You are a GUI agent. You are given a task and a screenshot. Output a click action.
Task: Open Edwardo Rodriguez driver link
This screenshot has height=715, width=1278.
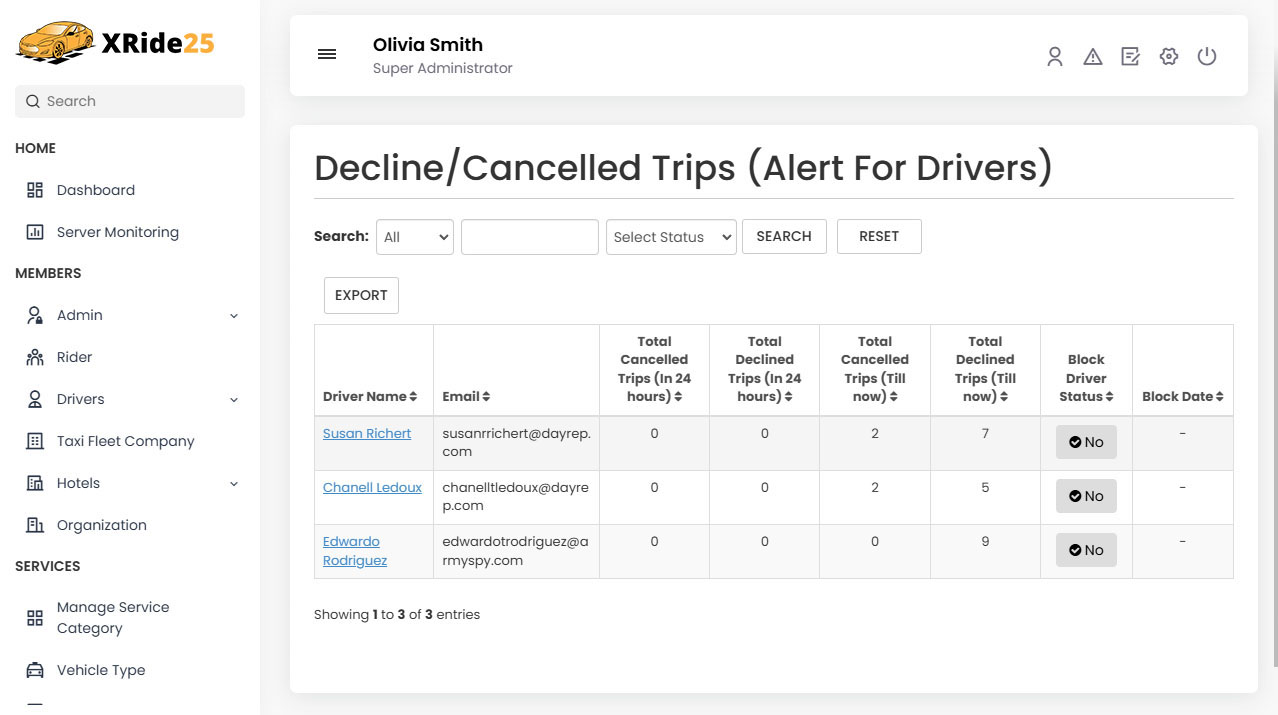coord(355,551)
